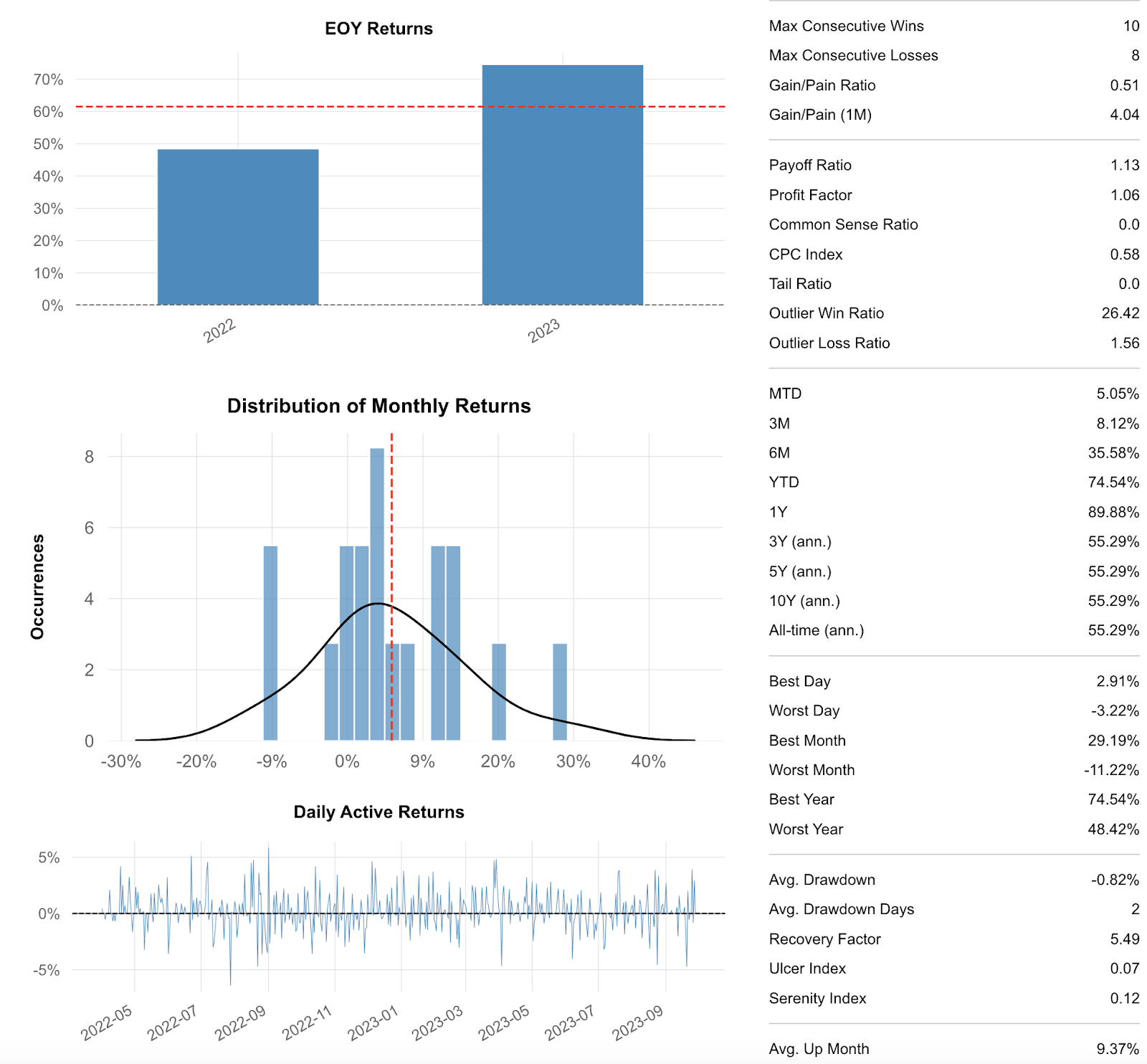The width and height of the screenshot is (1147, 1064).
Task: Click the 70% tick in EOY Returns
Action: pyautogui.click(x=48, y=80)
